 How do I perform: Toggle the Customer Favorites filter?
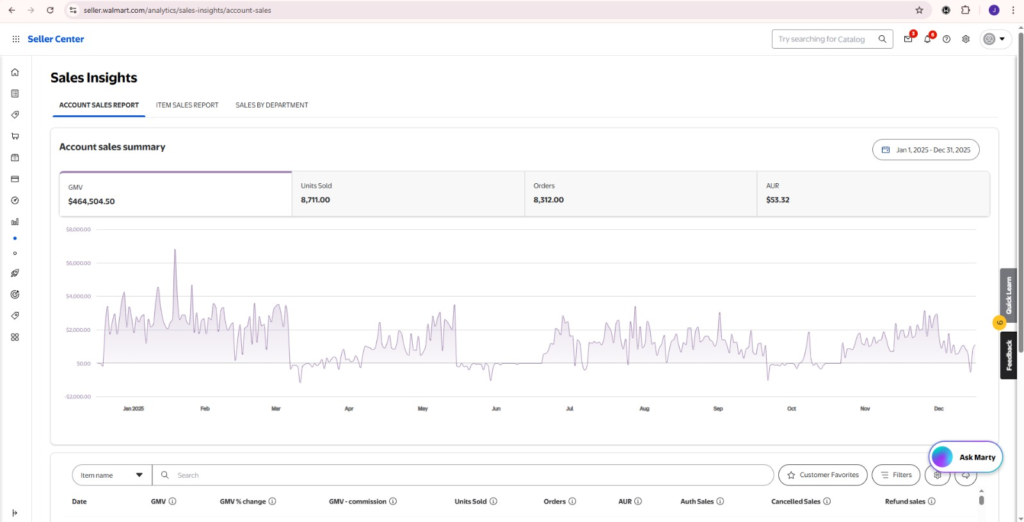pos(822,475)
